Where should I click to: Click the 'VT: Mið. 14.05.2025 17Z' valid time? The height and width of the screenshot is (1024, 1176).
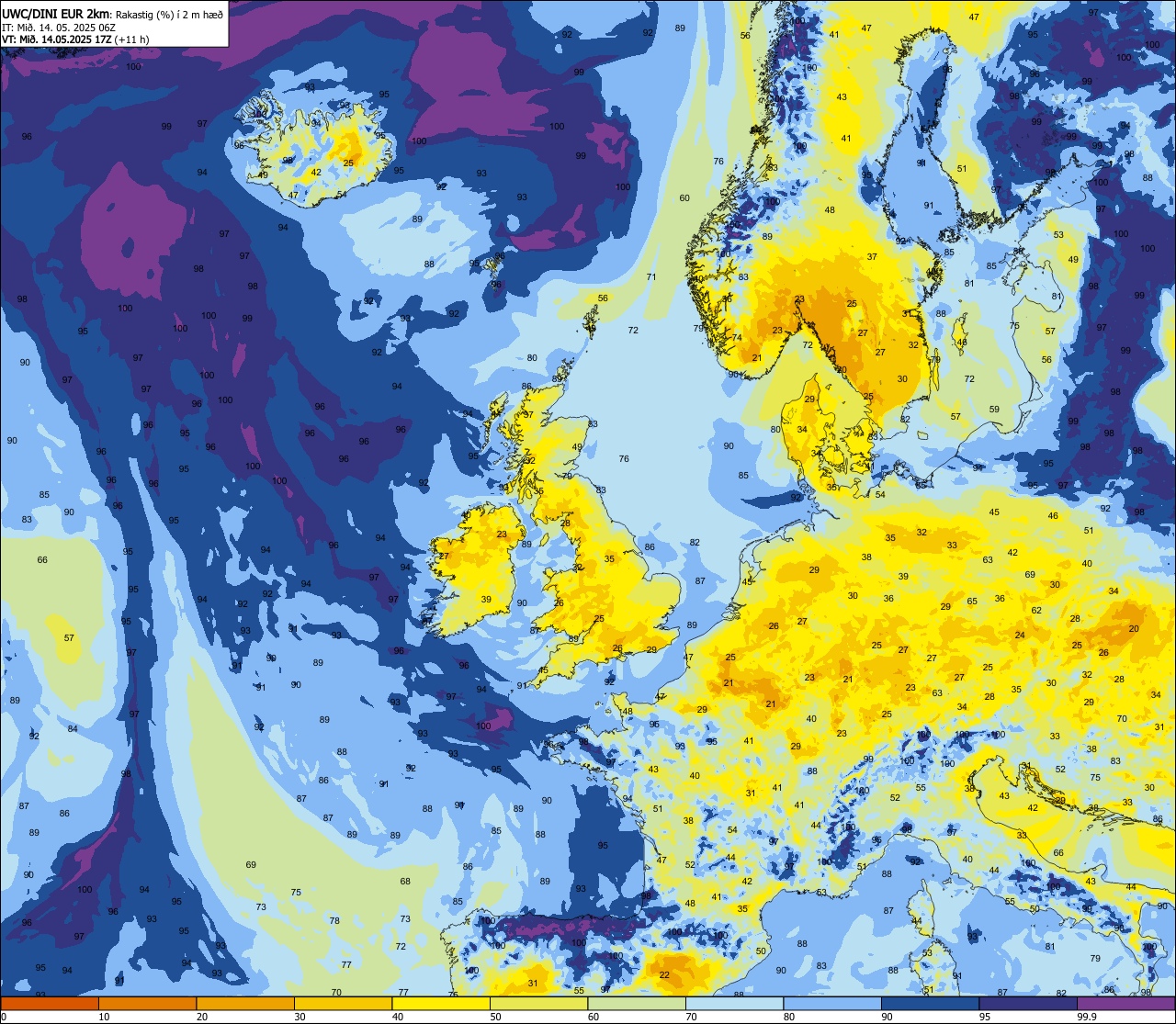57,39
